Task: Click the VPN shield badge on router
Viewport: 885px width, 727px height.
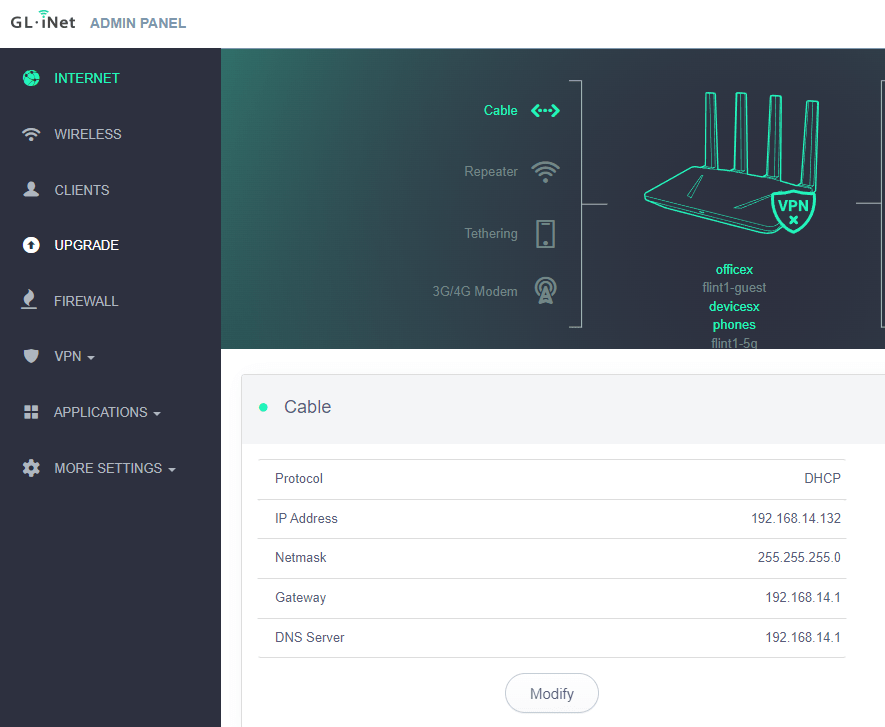Action: (793, 210)
